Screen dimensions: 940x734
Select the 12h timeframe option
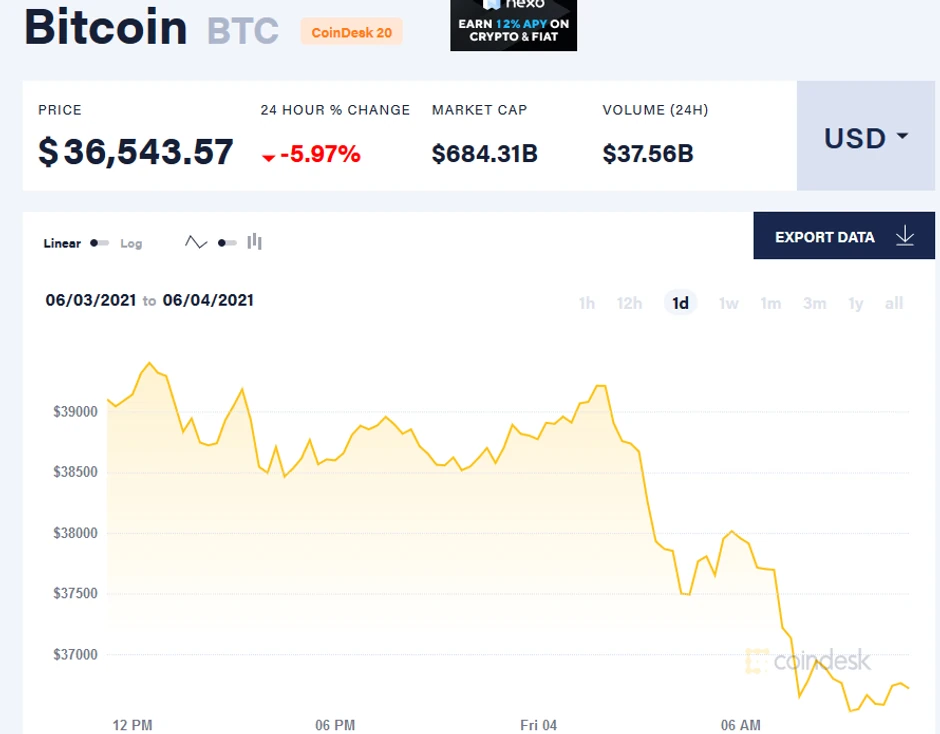[629, 303]
